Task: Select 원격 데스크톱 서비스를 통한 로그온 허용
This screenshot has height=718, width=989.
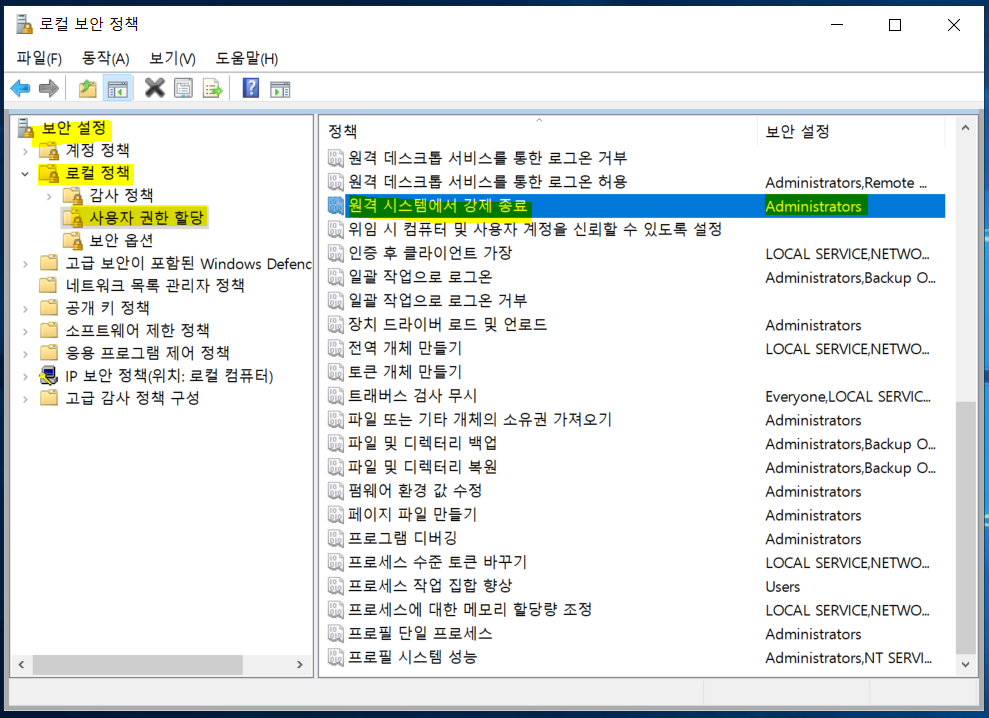Action: pos(488,182)
